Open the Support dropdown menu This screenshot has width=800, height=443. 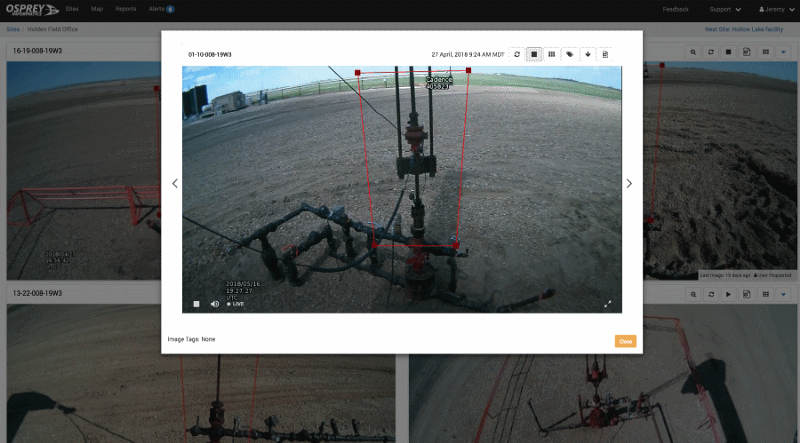tap(724, 9)
